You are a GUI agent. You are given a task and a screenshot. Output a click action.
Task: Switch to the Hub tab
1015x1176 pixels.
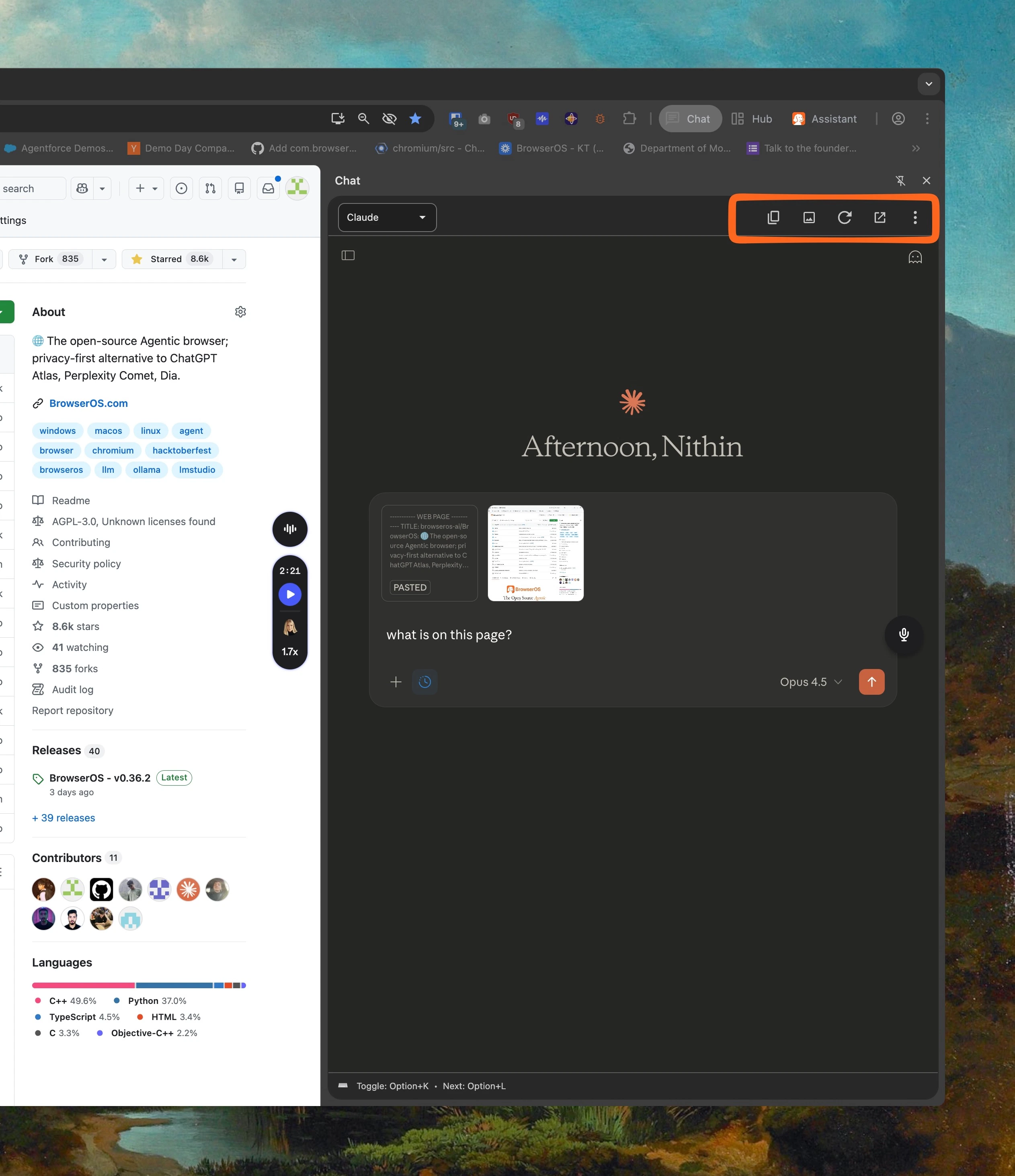752,119
